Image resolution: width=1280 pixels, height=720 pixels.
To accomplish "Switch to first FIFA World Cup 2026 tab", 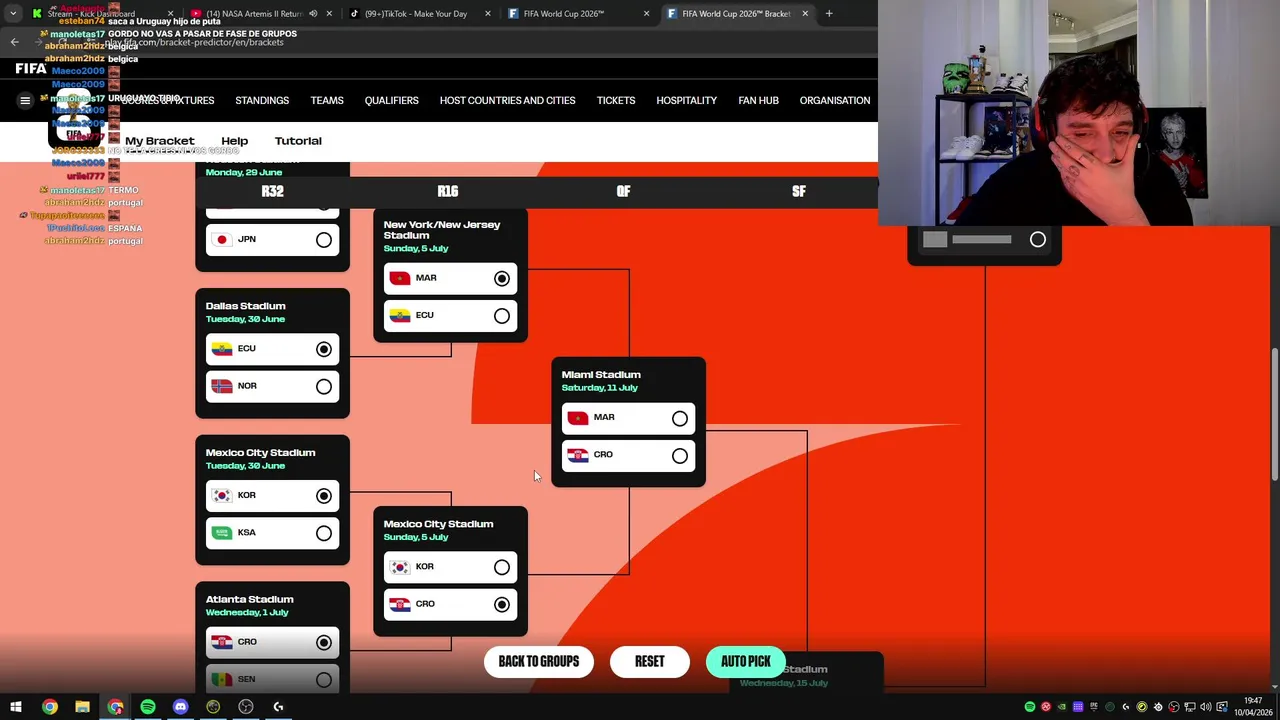I will pyautogui.click(x=578, y=14).
